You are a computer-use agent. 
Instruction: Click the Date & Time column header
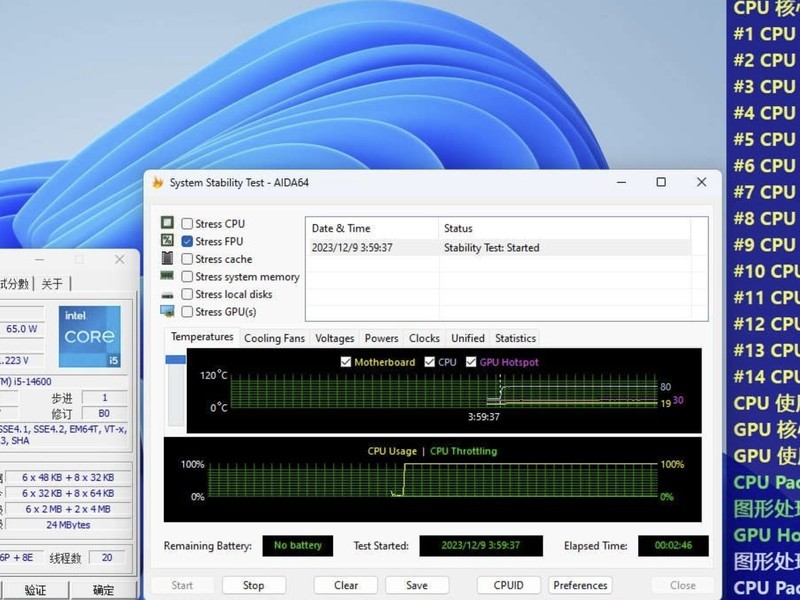click(x=372, y=228)
